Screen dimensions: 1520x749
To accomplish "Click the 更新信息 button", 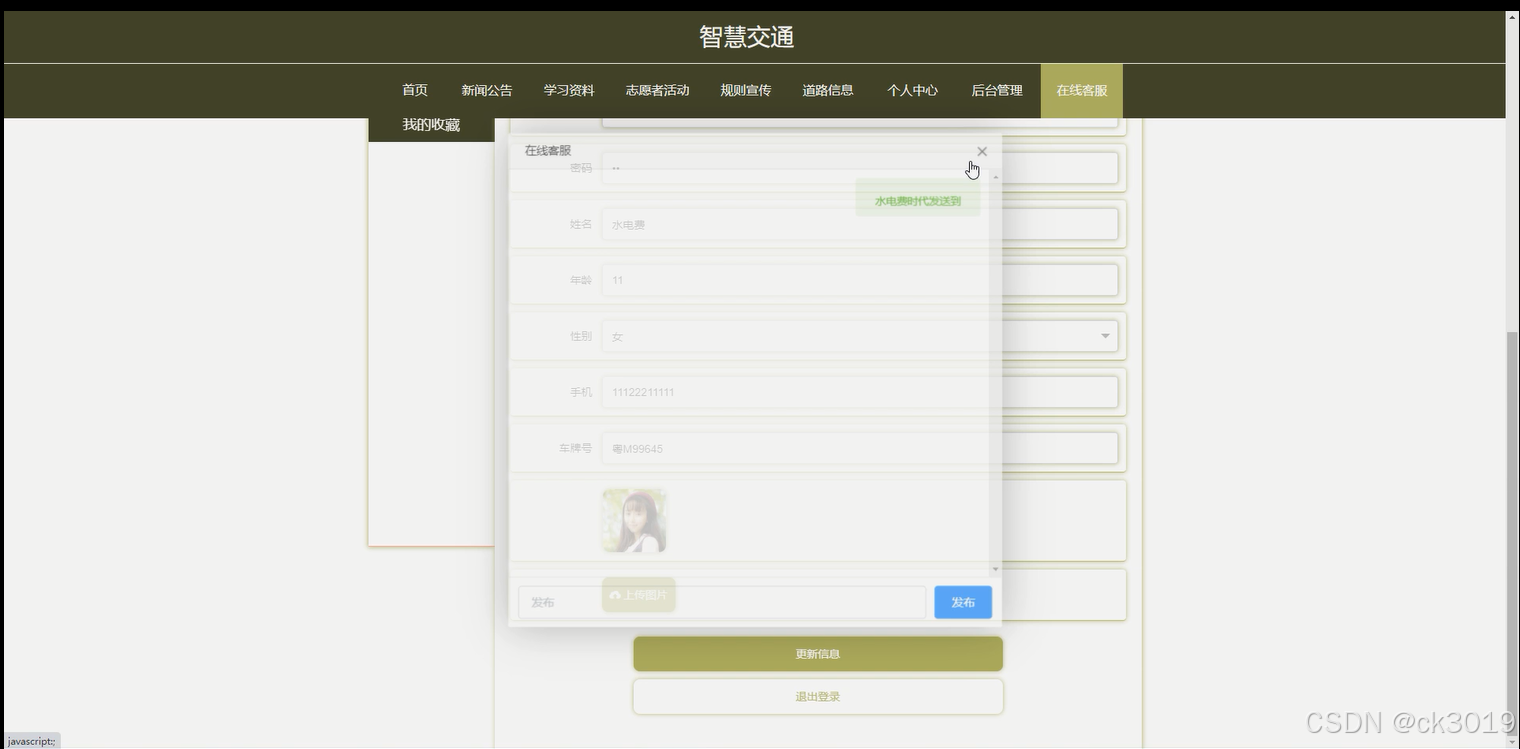I will pos(818,654).
